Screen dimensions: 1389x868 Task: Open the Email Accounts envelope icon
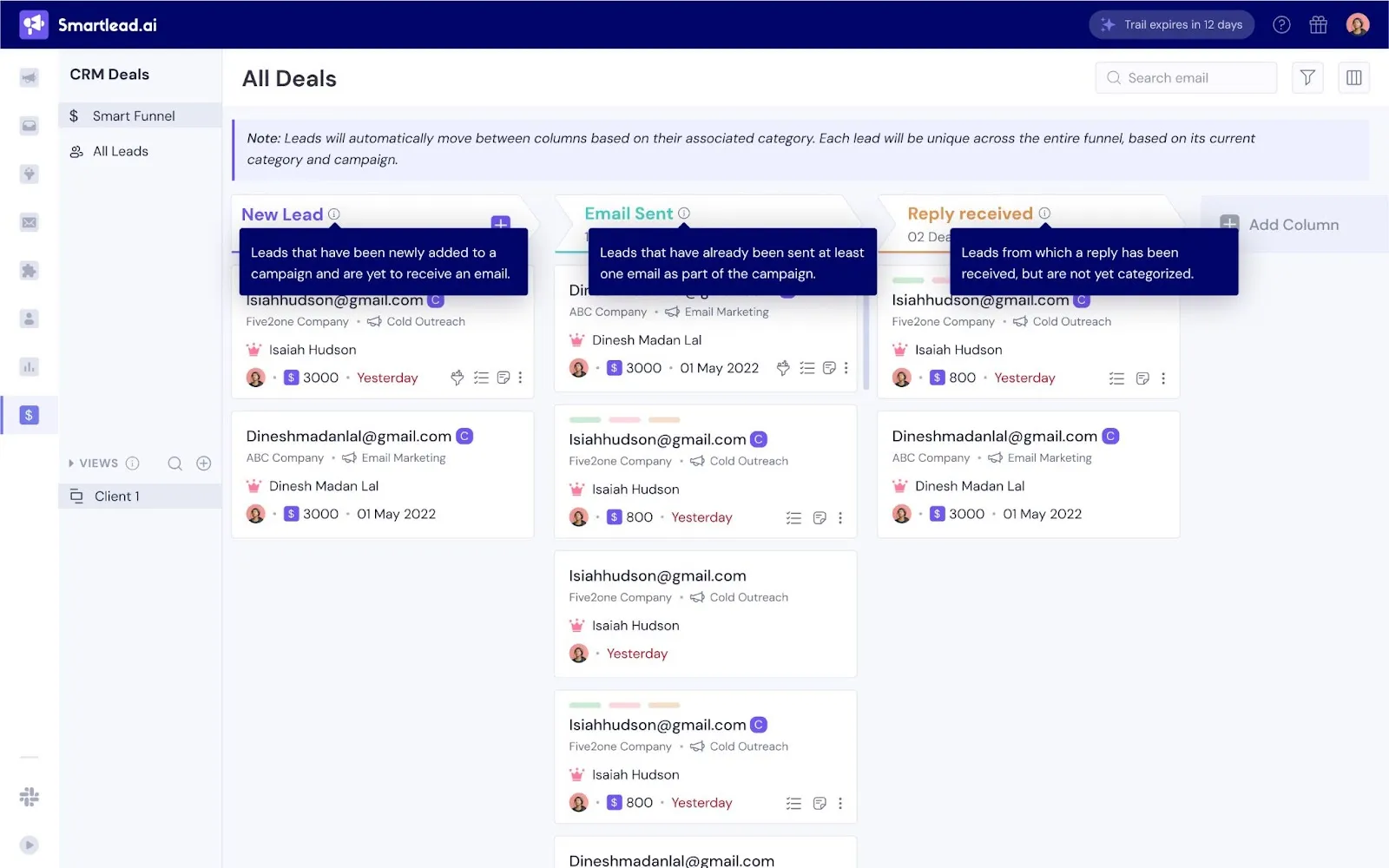(29, 222)
